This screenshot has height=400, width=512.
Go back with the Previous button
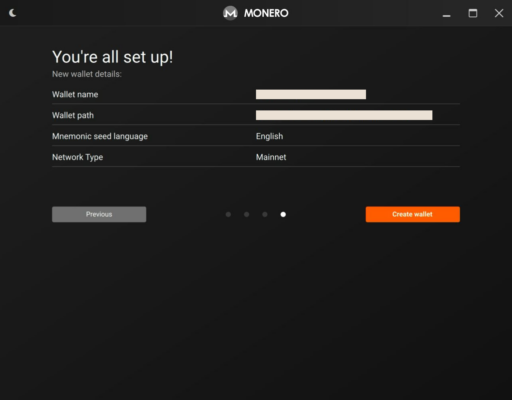tap(99, 214)
